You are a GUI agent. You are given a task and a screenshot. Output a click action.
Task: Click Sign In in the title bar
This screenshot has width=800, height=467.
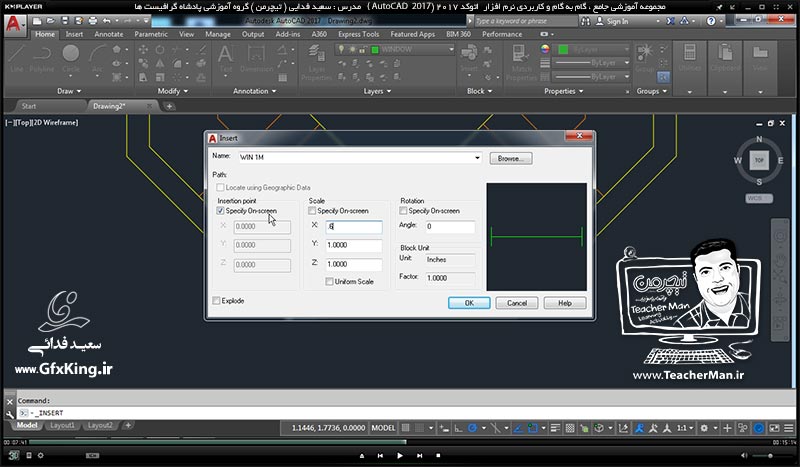617,21
